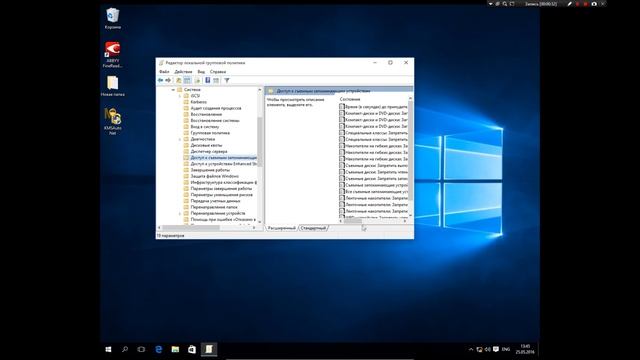Image resolution: width=640 pixels, height=360 pixels.
Task: Click the ABBYY FineReader desktop icon
Action: pyautogui.click(x=113, y=54)
